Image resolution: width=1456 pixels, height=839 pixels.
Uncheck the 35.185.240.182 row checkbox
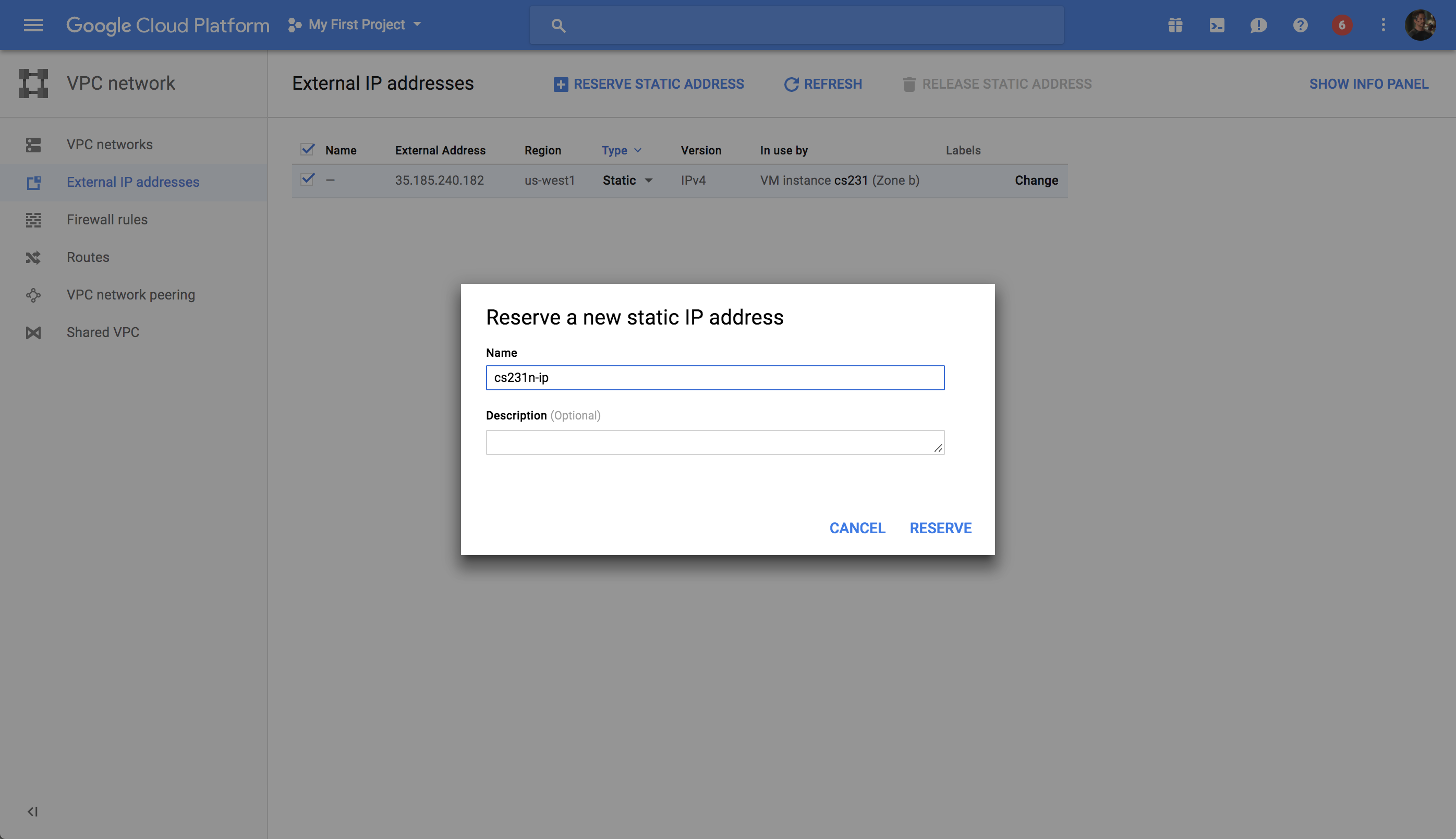[x=308, y=179]
